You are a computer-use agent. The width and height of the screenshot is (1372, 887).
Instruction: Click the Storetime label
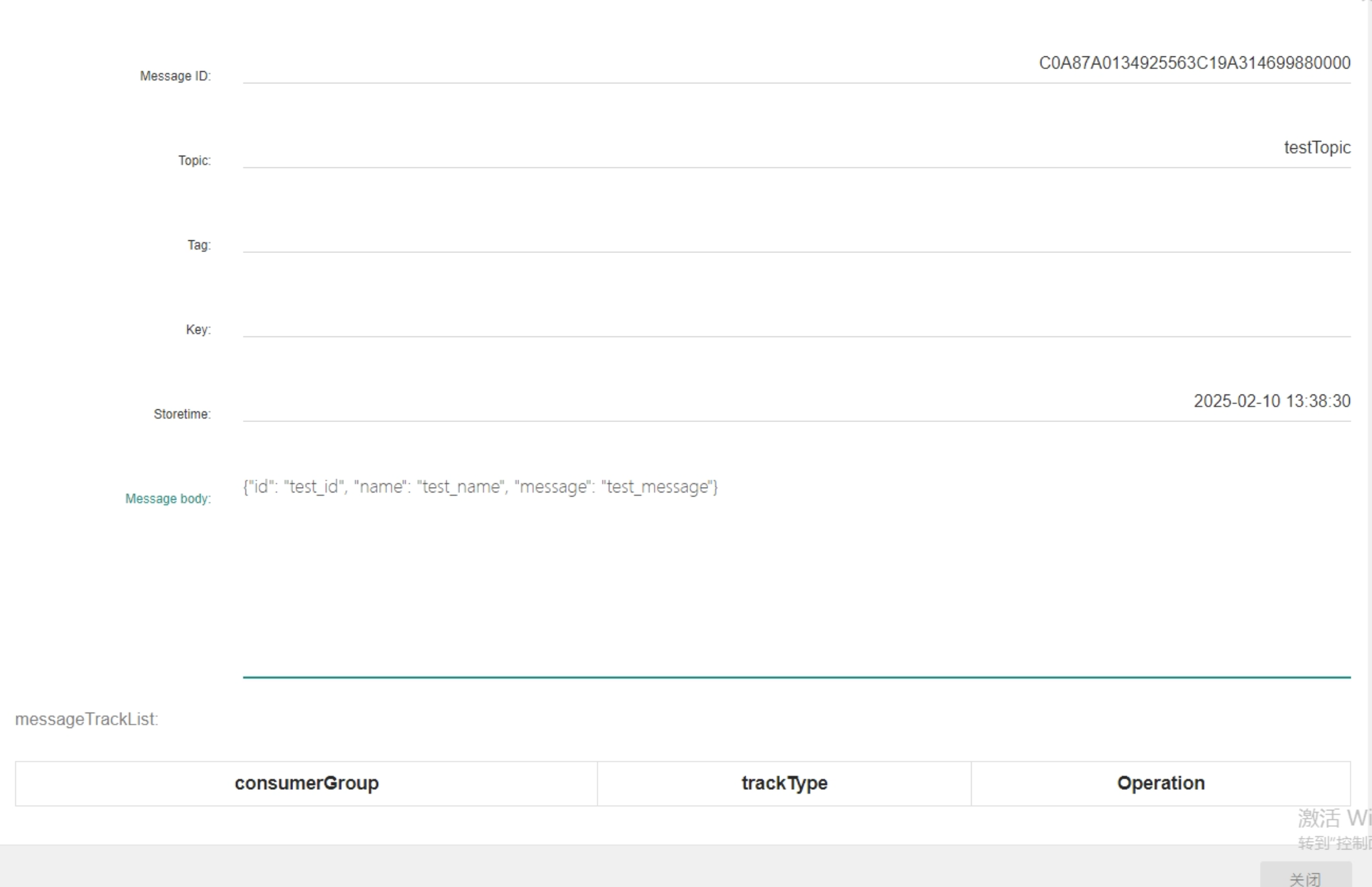[182, 414]
